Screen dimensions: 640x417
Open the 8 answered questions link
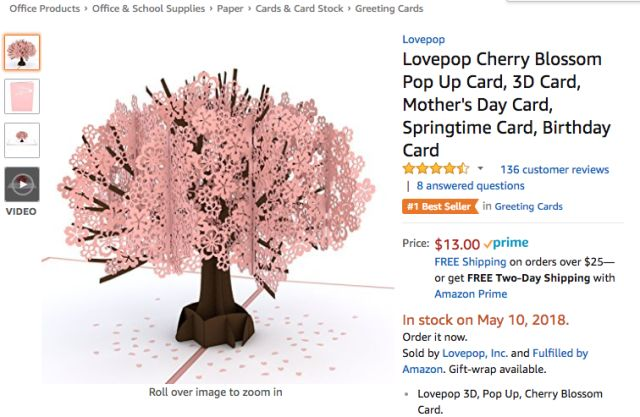[x=470, y=186]
